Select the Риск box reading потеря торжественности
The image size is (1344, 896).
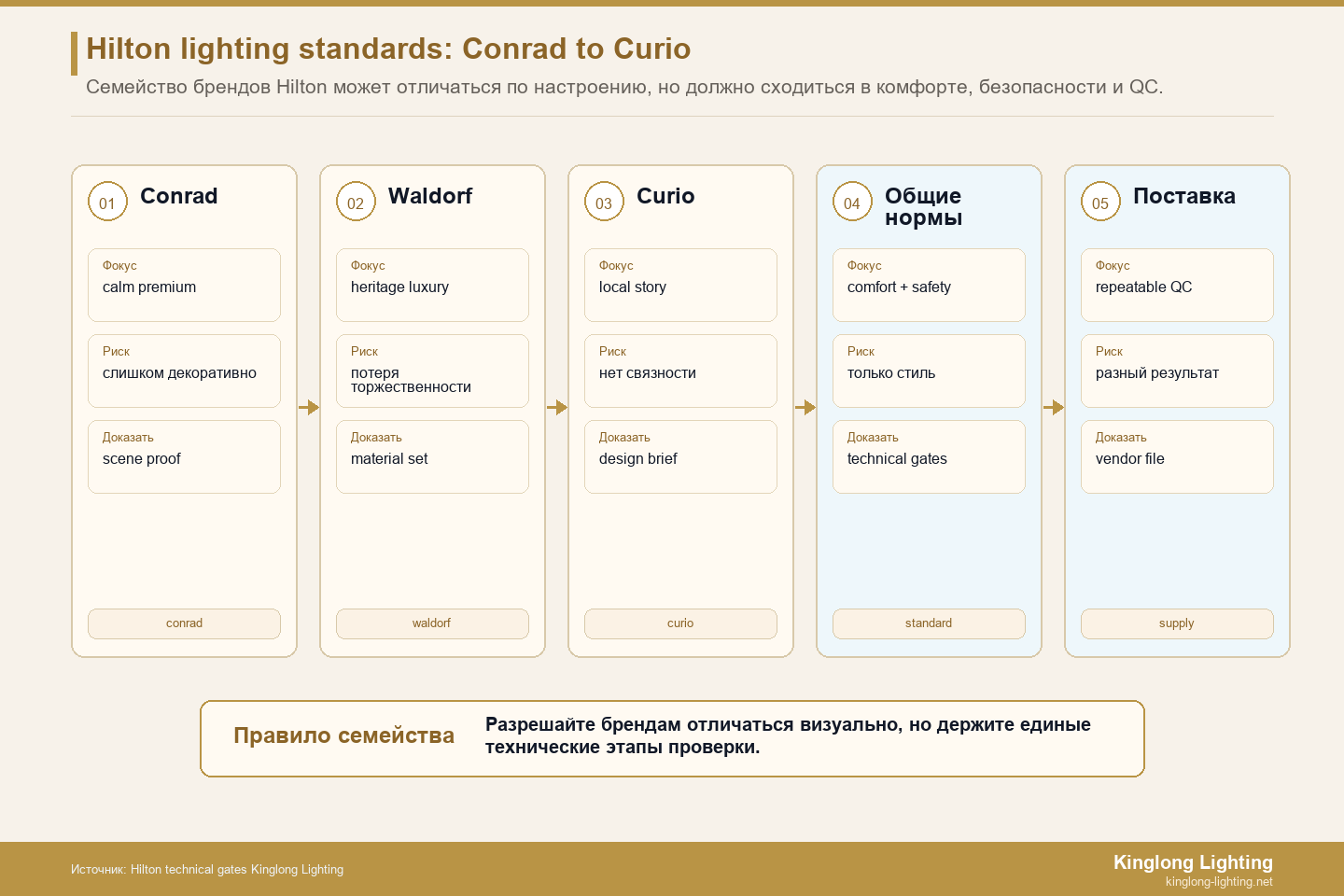tap(432, 371)
